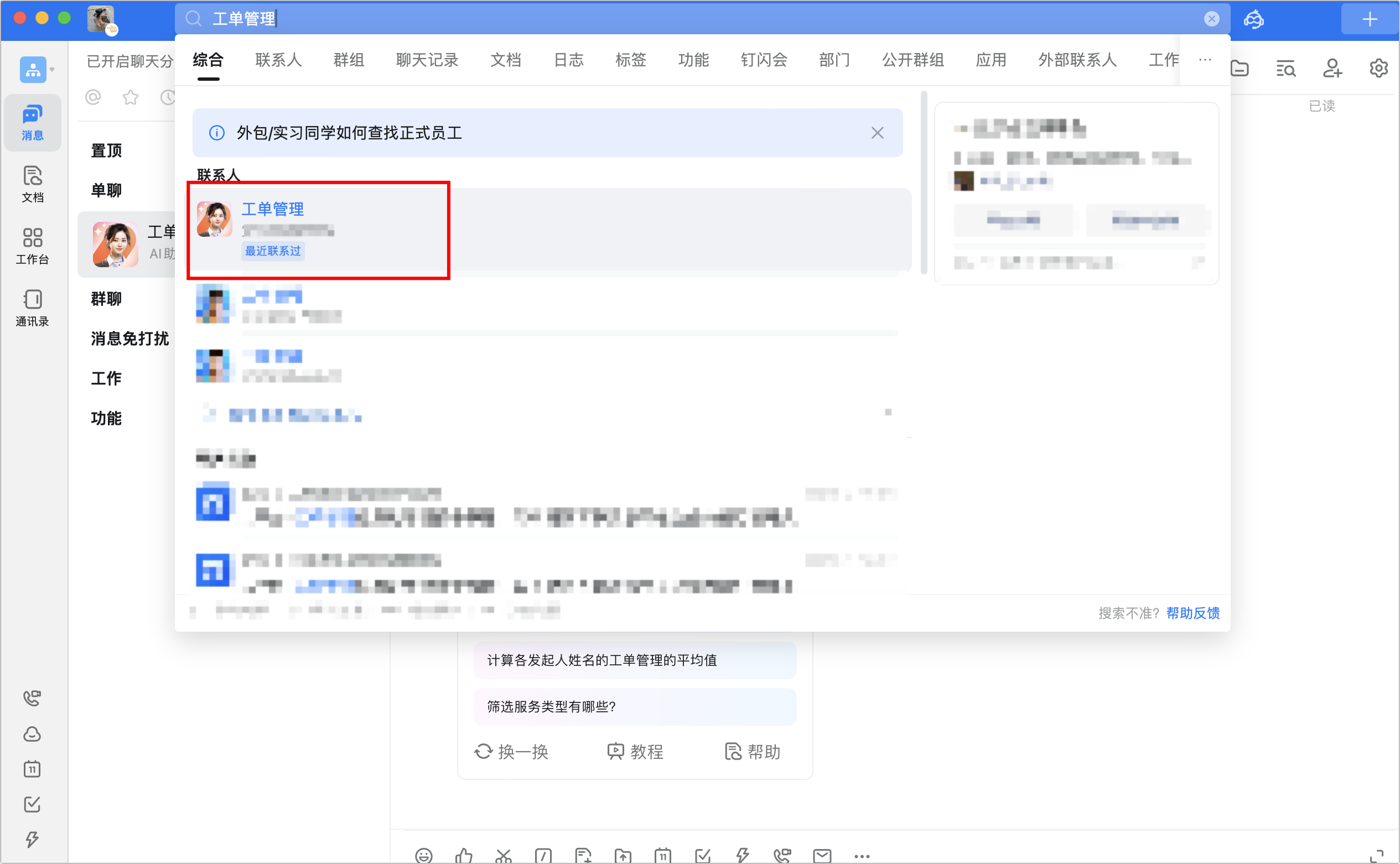Open the to-do checkbox icon in sidebar

tap(32, 805)
